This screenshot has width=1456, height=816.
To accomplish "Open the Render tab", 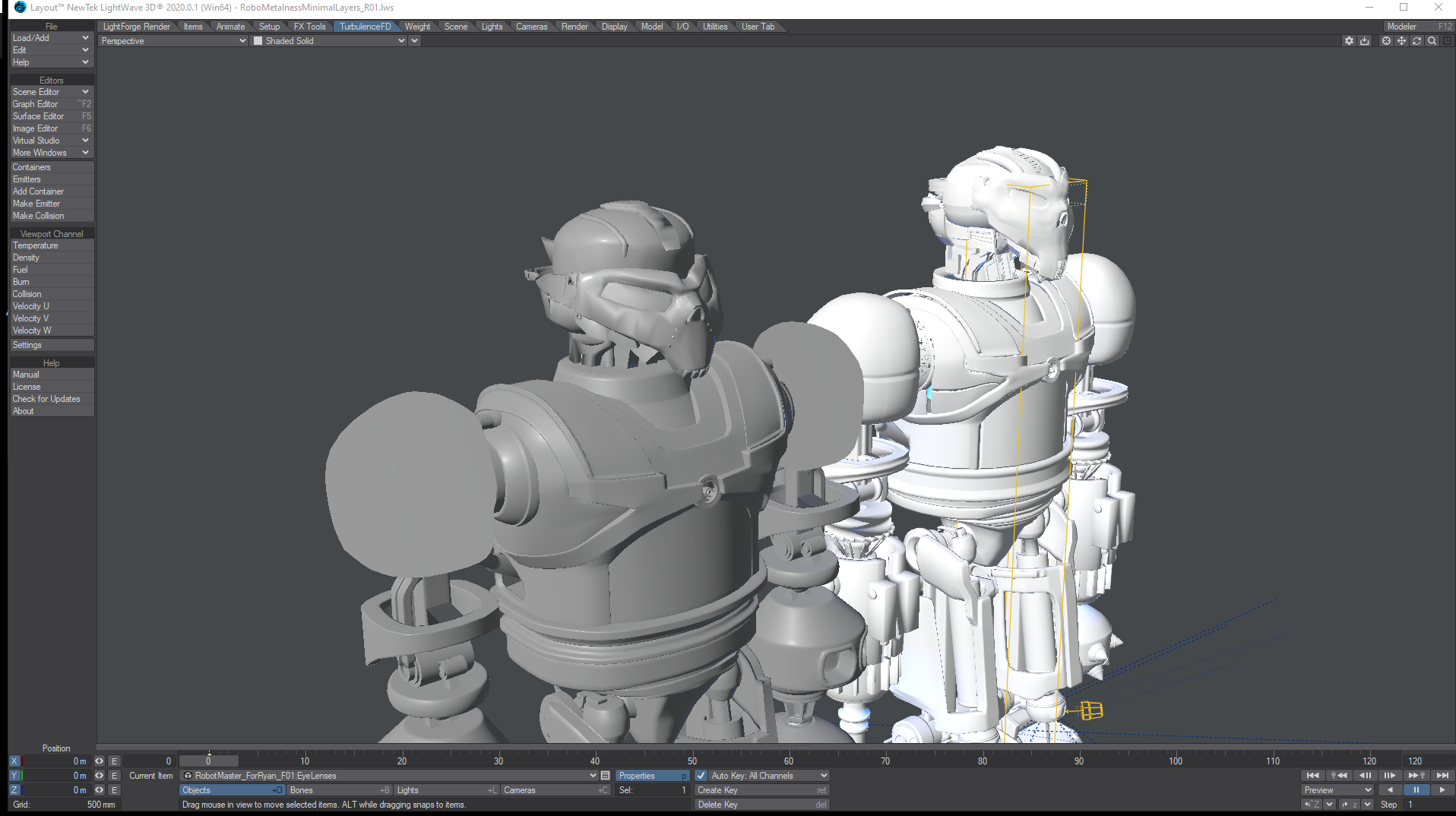I will point(574,27).
